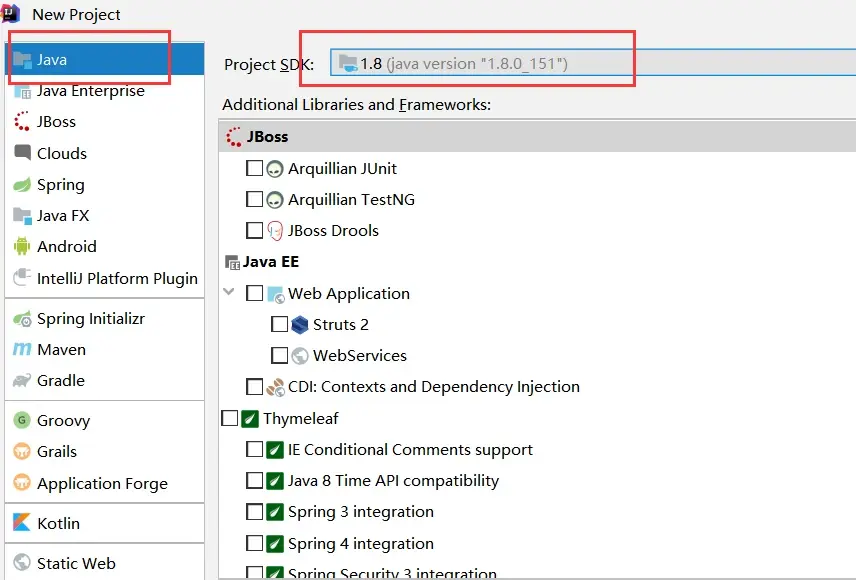Click the IntelliJ Platform Plugin icon
Image resolution: width=856 pixels, height=580 pixels.
pyautogui.click(x=22, y=277)
